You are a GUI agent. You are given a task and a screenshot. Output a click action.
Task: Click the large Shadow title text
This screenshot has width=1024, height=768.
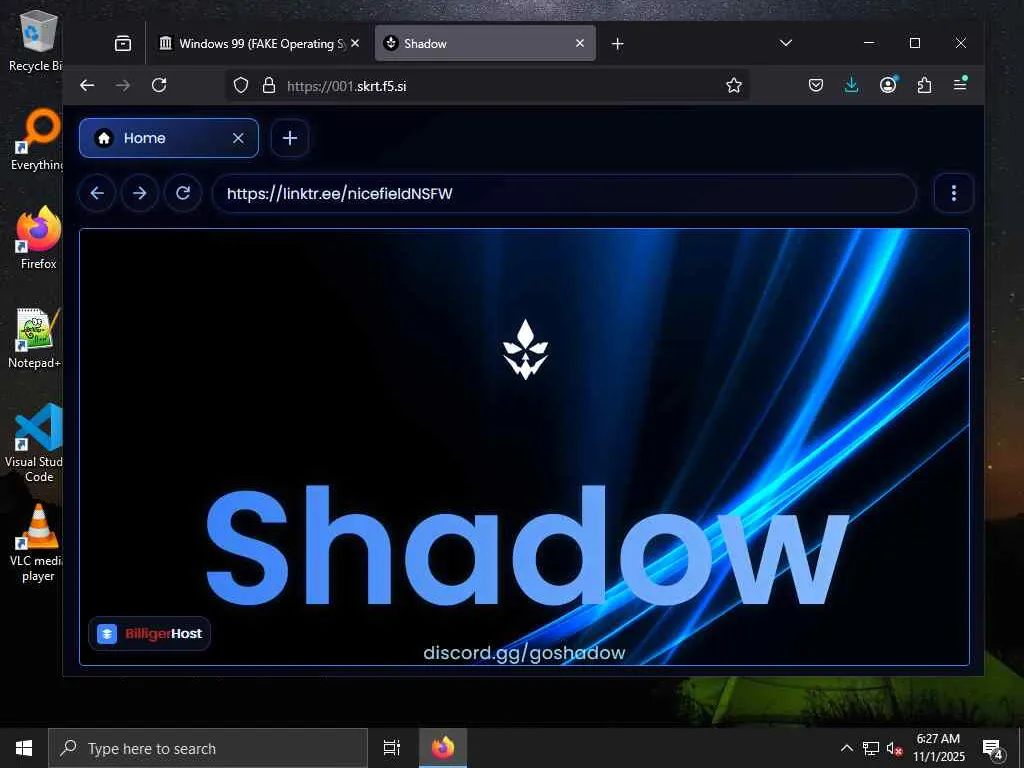(x=528, y=546)
